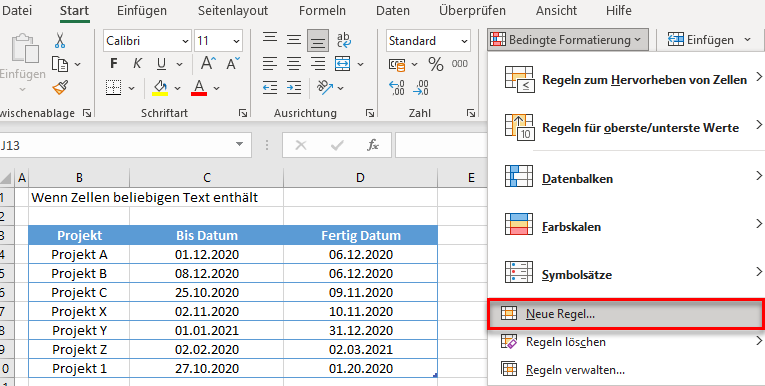Apply thousands separator 000 icon
Viewport: 765px width, 386px height.
[x=460, y=64]
